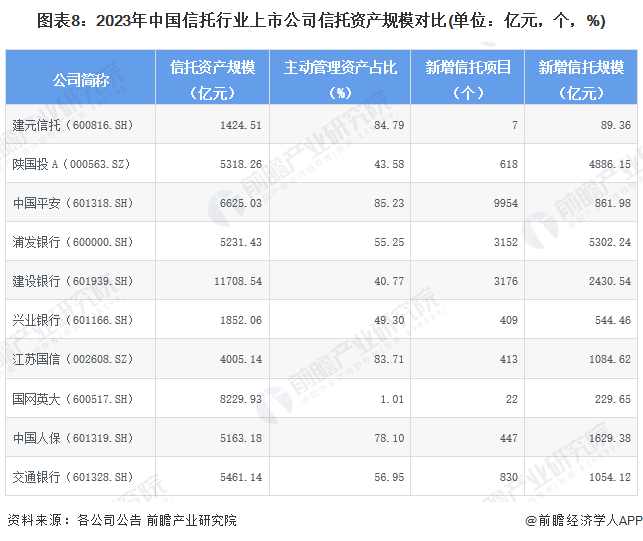Click the 中国平安（601318.SH） row name
This screenshot has width=643, height=541.
pos(73,203)
